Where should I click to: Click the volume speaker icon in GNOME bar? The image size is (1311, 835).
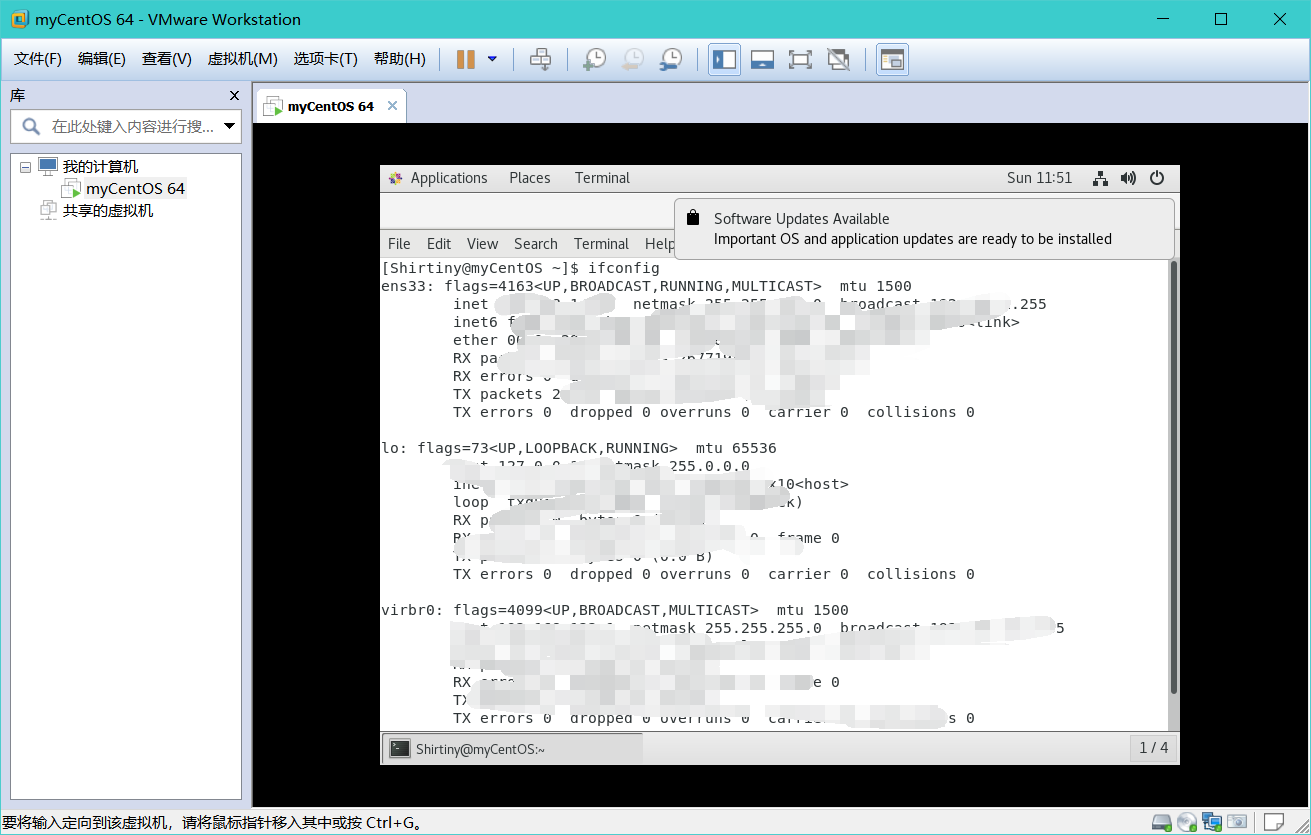pyautogui.click(x=1128, y=178)
